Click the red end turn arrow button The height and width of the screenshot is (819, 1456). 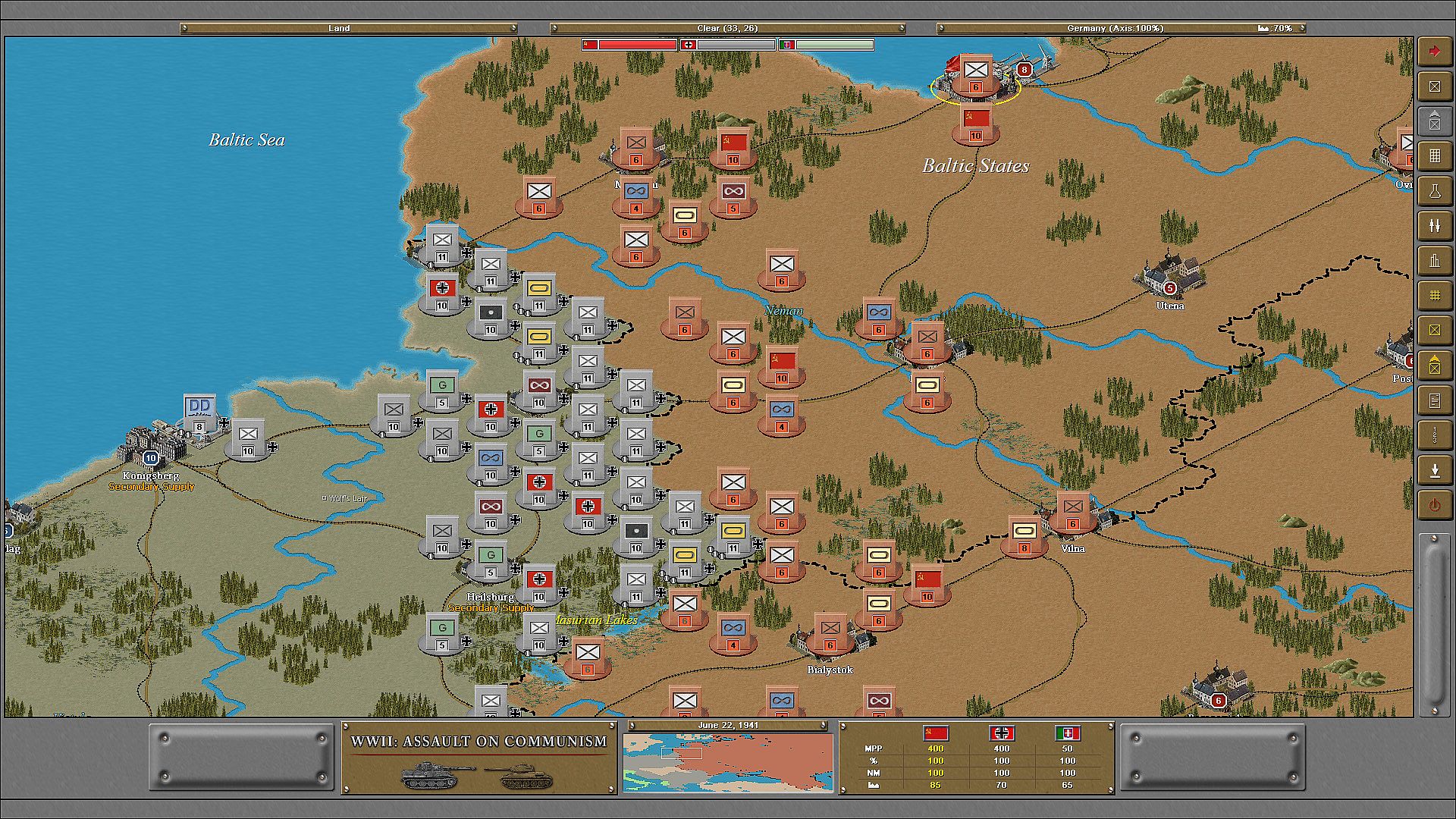pyautogui.click(x=1434, y=52)
